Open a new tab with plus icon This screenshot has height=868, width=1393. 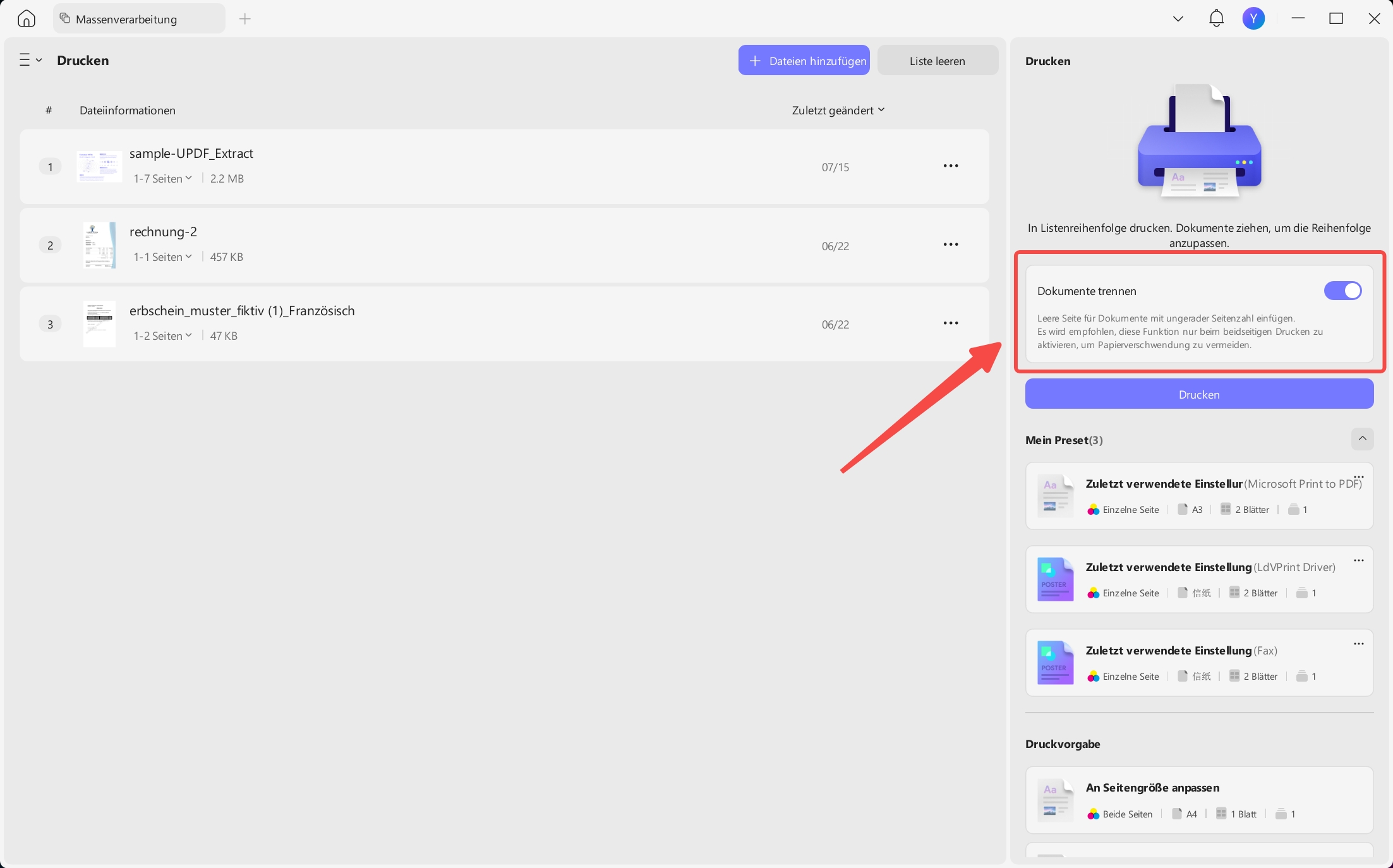click(245, 19)
